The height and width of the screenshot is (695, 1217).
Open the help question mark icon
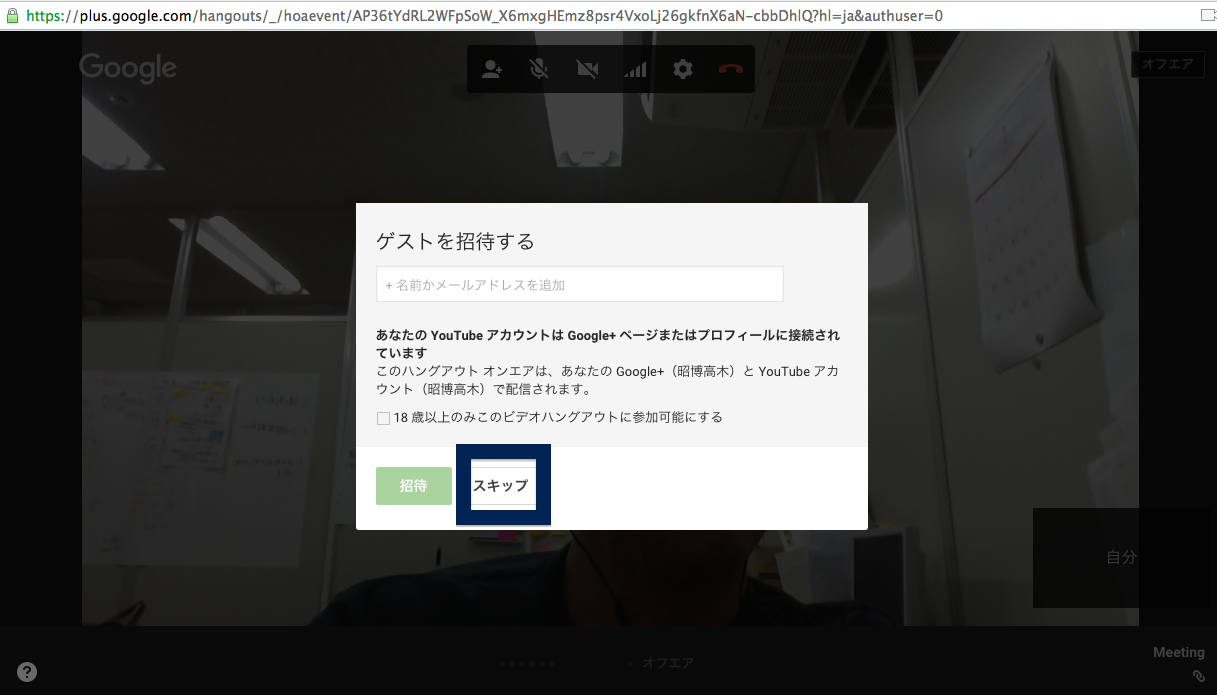(x=28, y=672)
